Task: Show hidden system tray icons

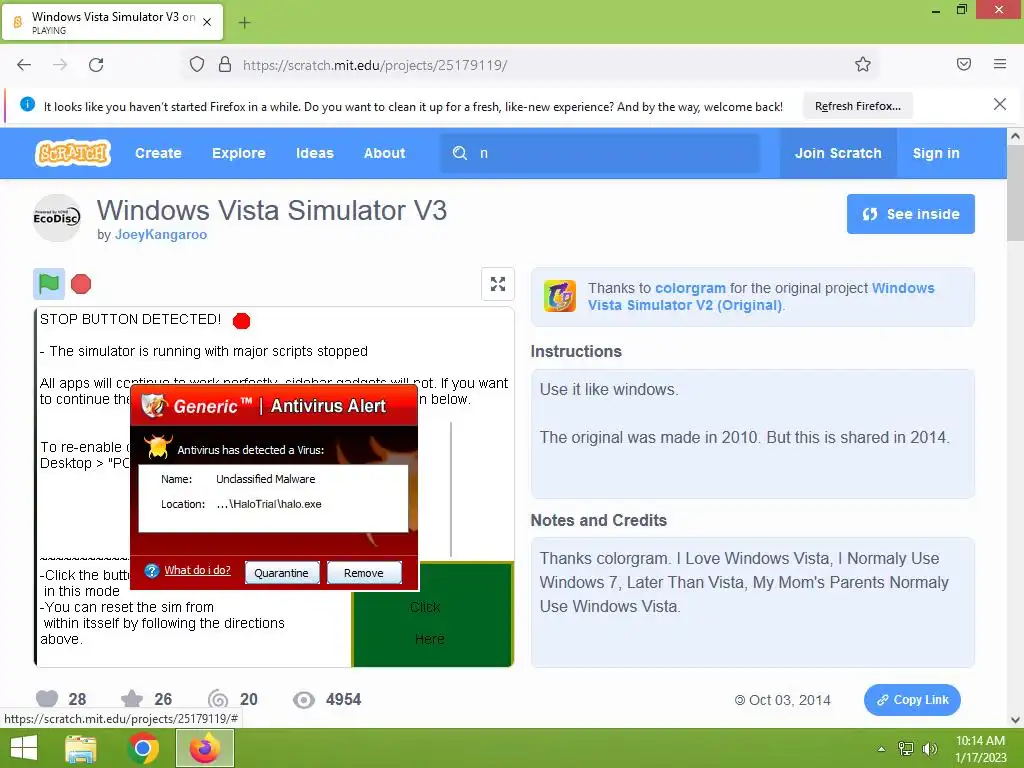Action: pyautogui.click(x=881, y=749)
